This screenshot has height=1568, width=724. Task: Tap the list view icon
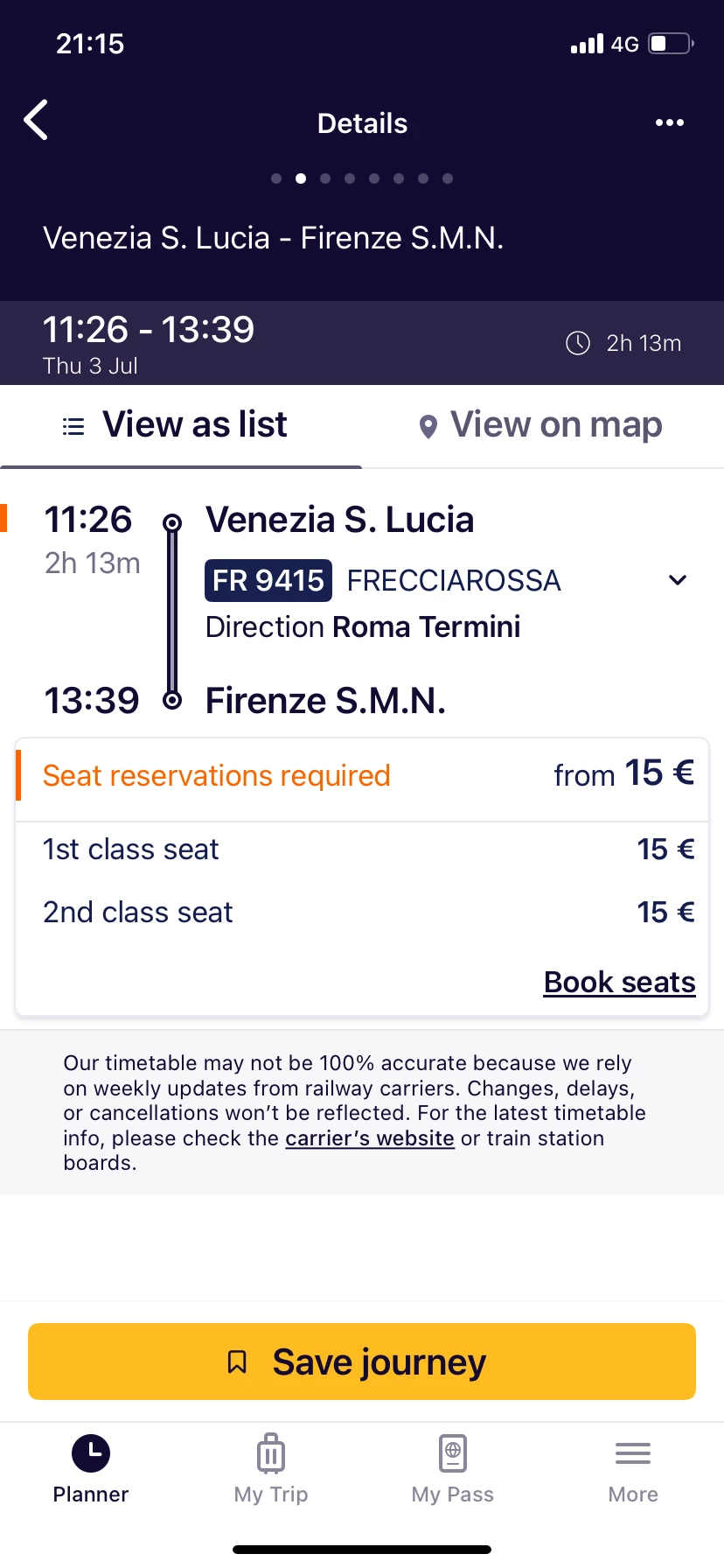click(x=73, y=426)
